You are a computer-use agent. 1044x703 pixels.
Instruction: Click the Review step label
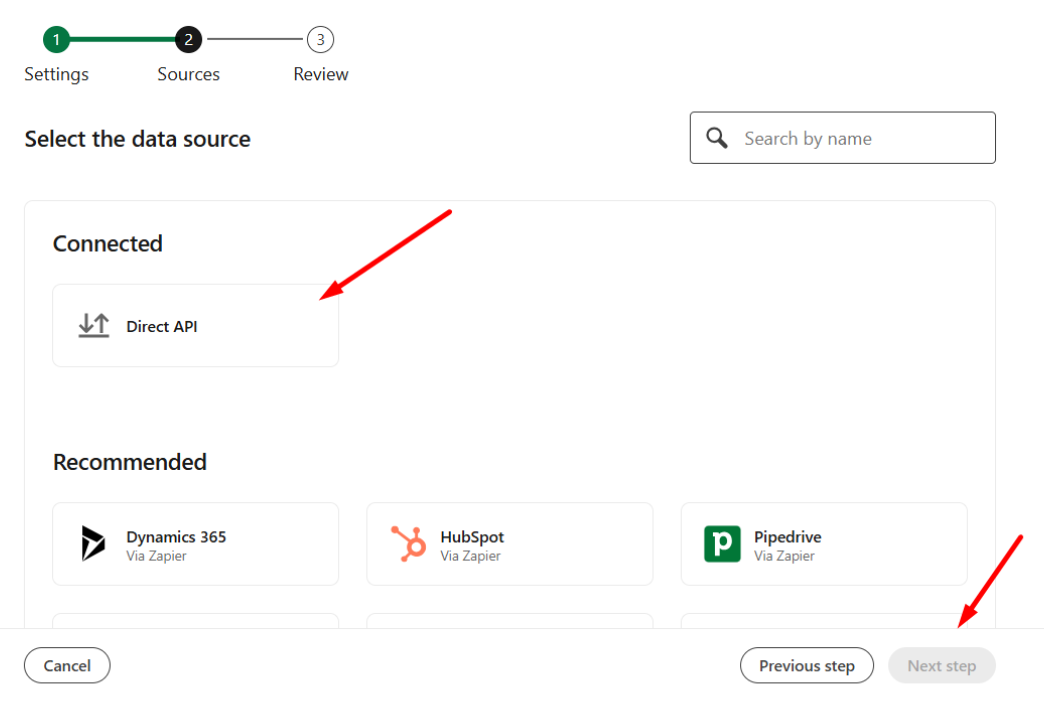point(321,74)
